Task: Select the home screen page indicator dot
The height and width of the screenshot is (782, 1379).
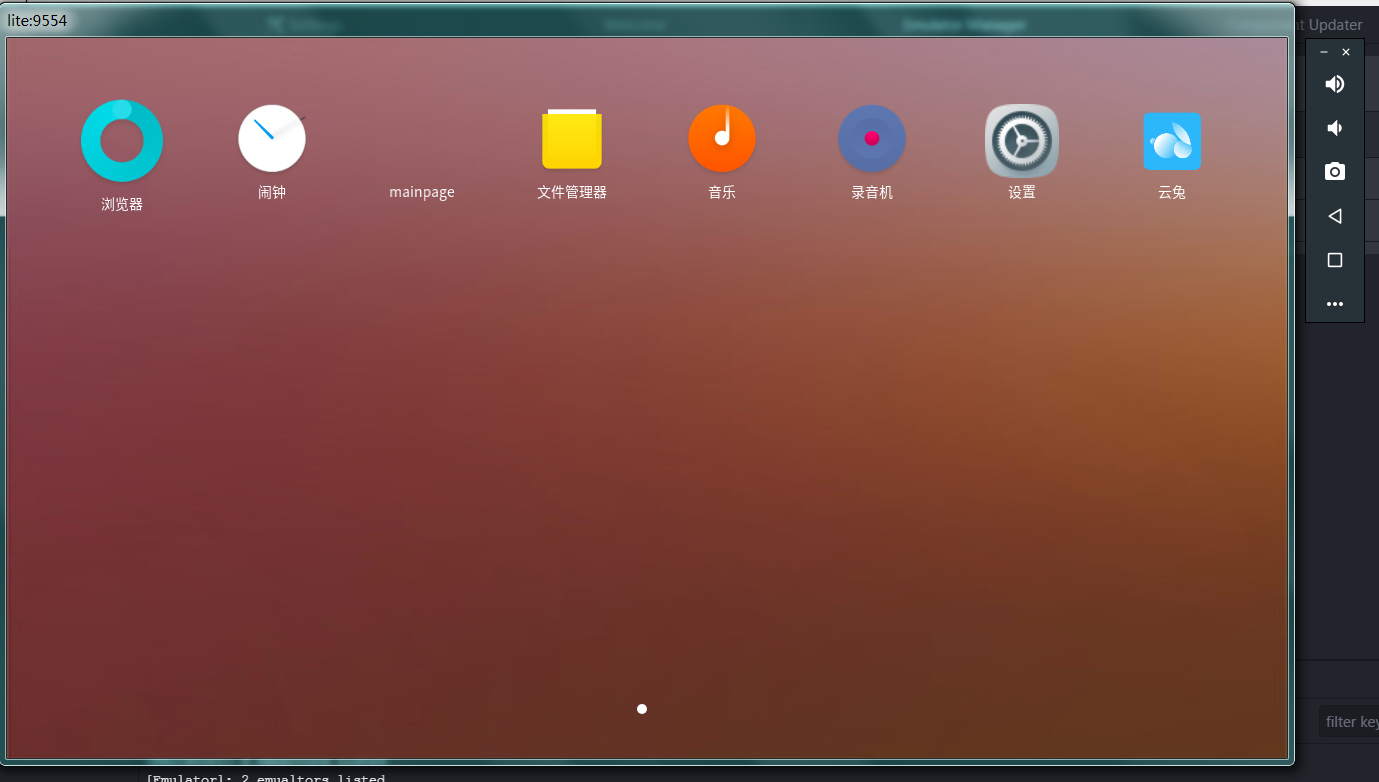Action: 642,709
